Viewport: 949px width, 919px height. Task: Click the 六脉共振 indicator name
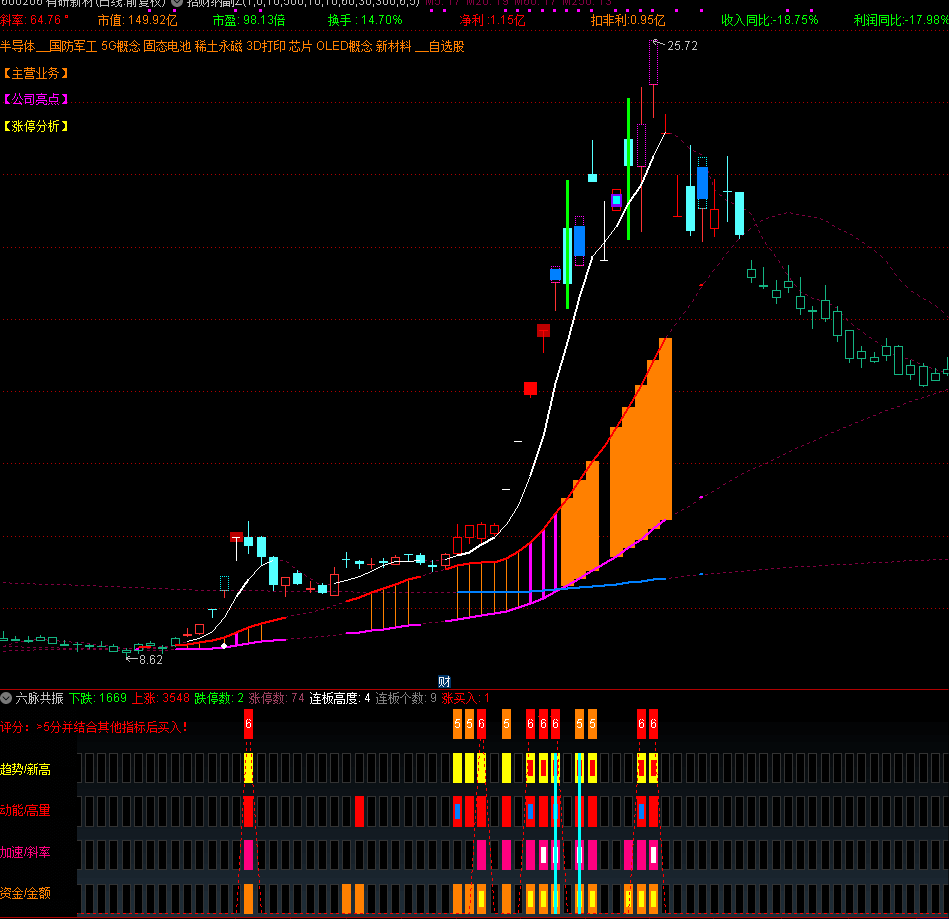(39, 698)
